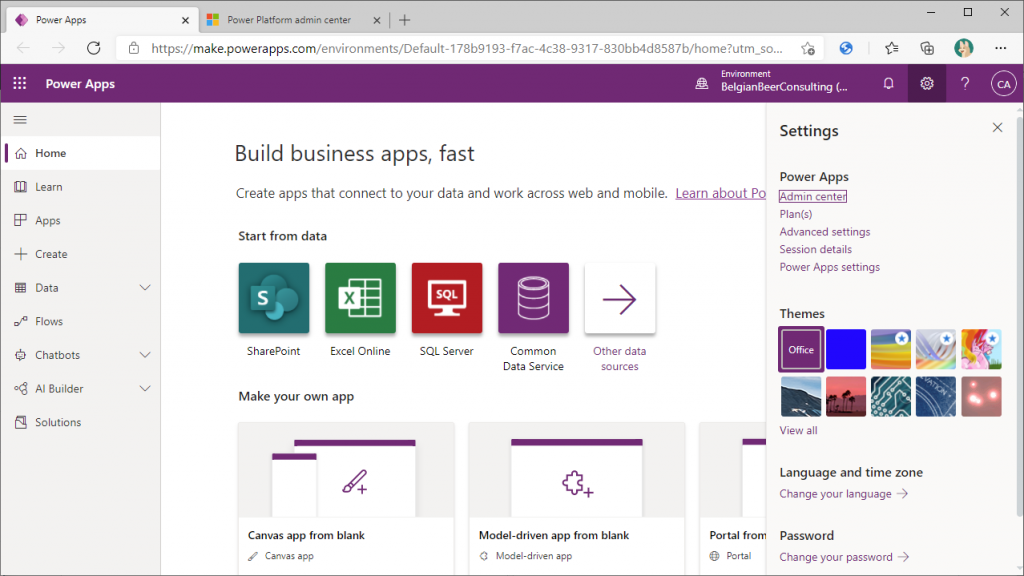Select the pink bokeh lights theme

point(981,396)
